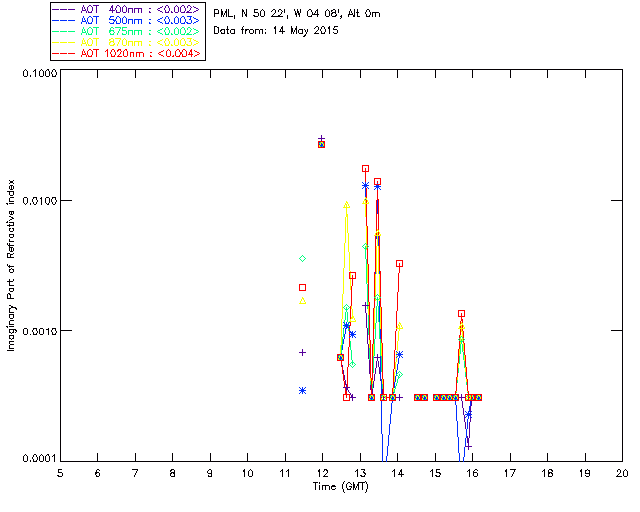This screenshot has height=512, width=640.
Task: Select the red square marker just after 14
Action: coord(399,263)
